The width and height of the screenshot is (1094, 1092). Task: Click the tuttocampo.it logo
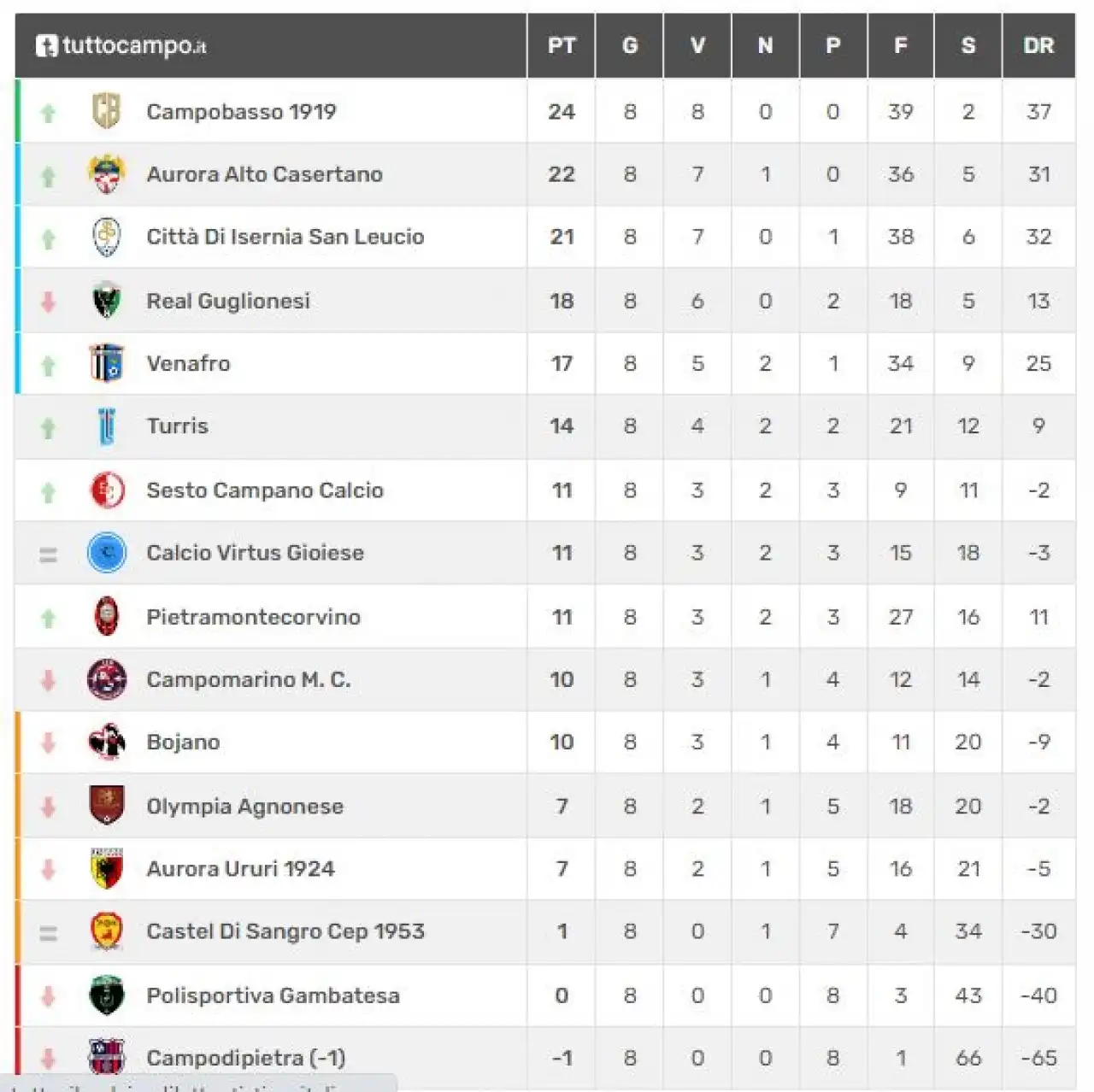[x=121, y=45]
